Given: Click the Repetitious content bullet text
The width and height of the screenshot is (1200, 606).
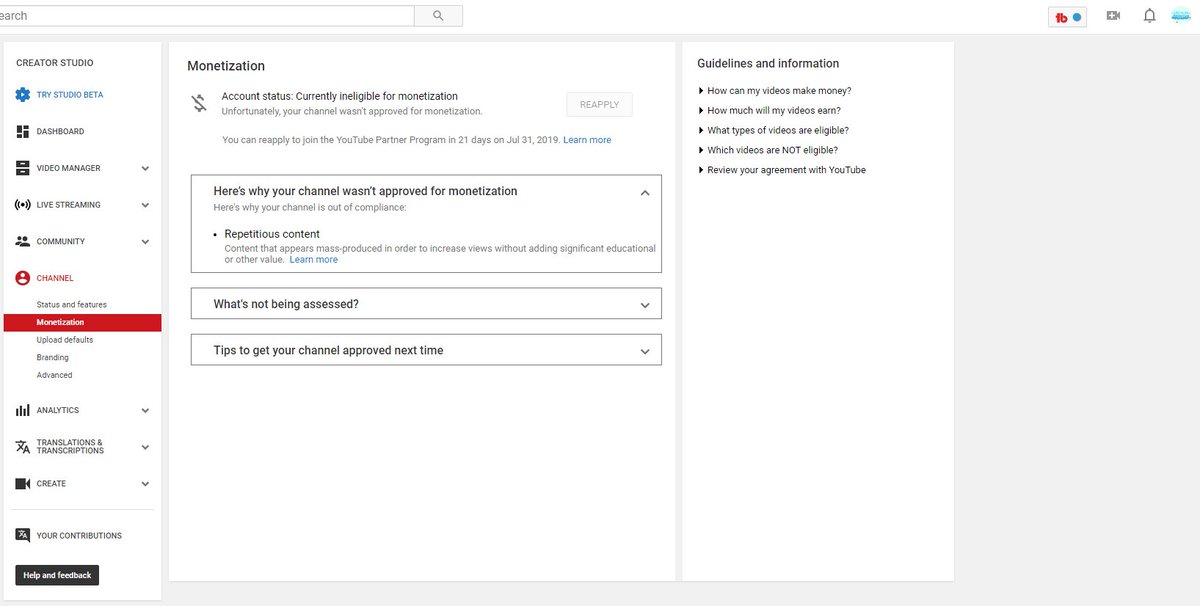Looking at the screenshot, I should point(272,234).
